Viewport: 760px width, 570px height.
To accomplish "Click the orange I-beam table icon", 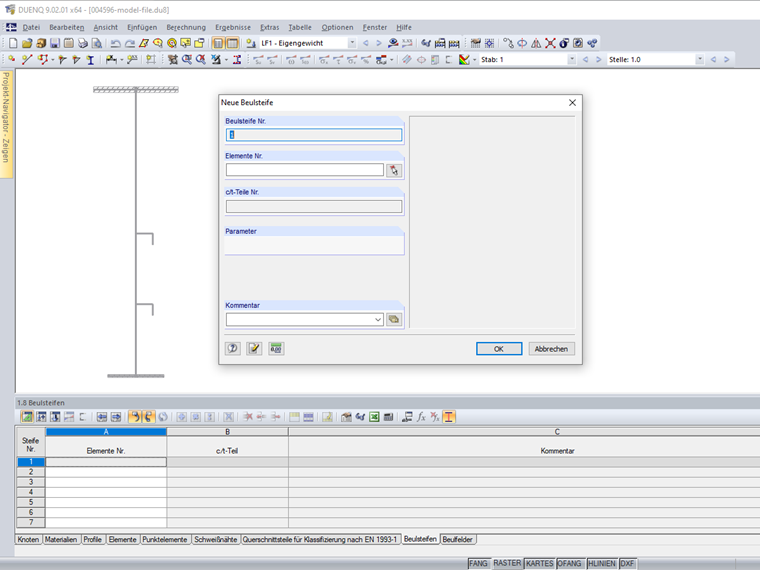I will pos(449,417).
